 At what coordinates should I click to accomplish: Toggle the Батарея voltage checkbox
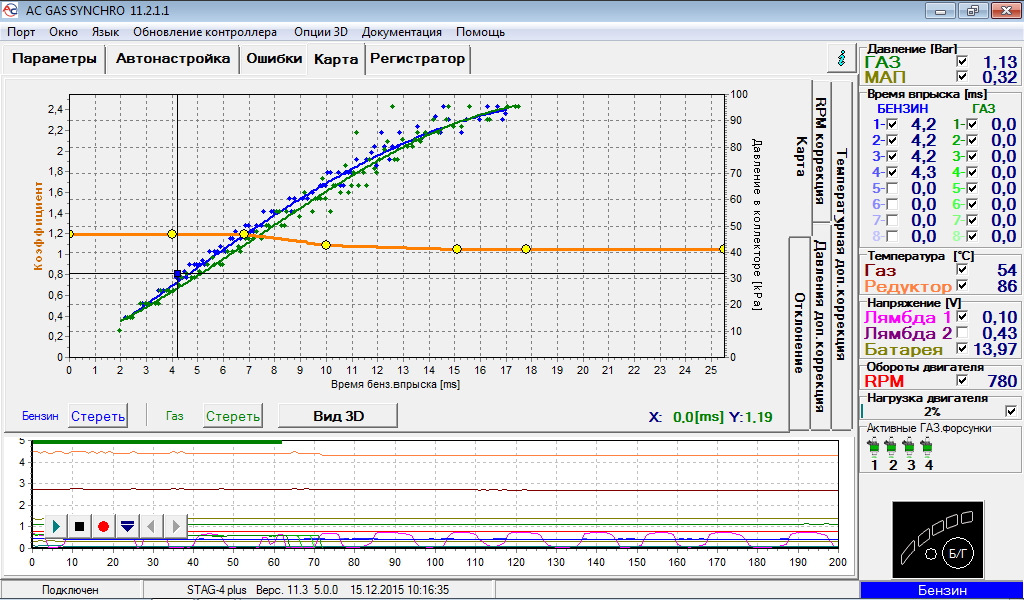[x=961, y=348]
